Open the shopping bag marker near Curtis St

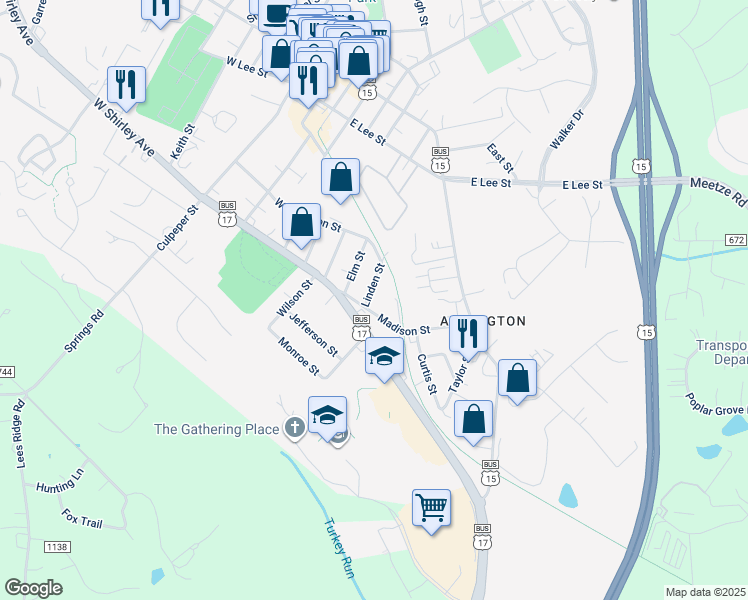[473, 422]
